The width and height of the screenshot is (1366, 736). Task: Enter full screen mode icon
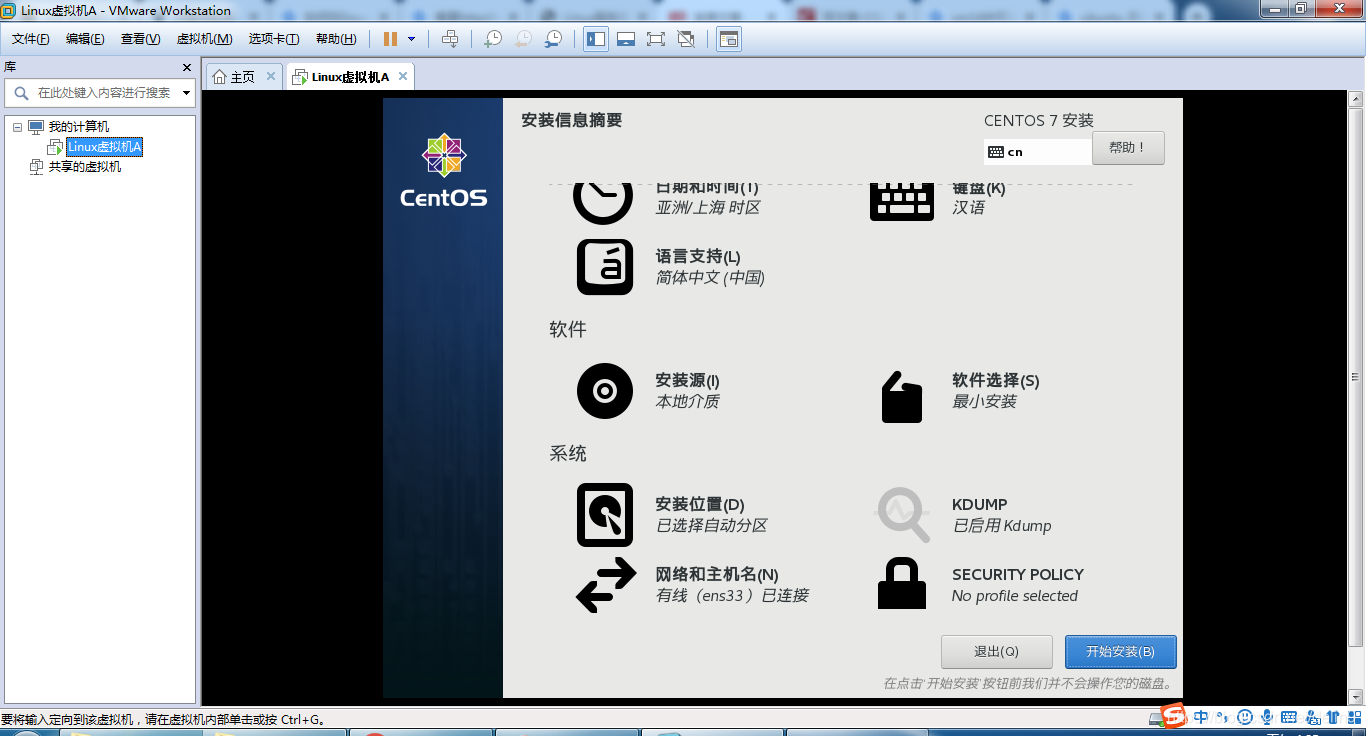click(x=656, y=39)
